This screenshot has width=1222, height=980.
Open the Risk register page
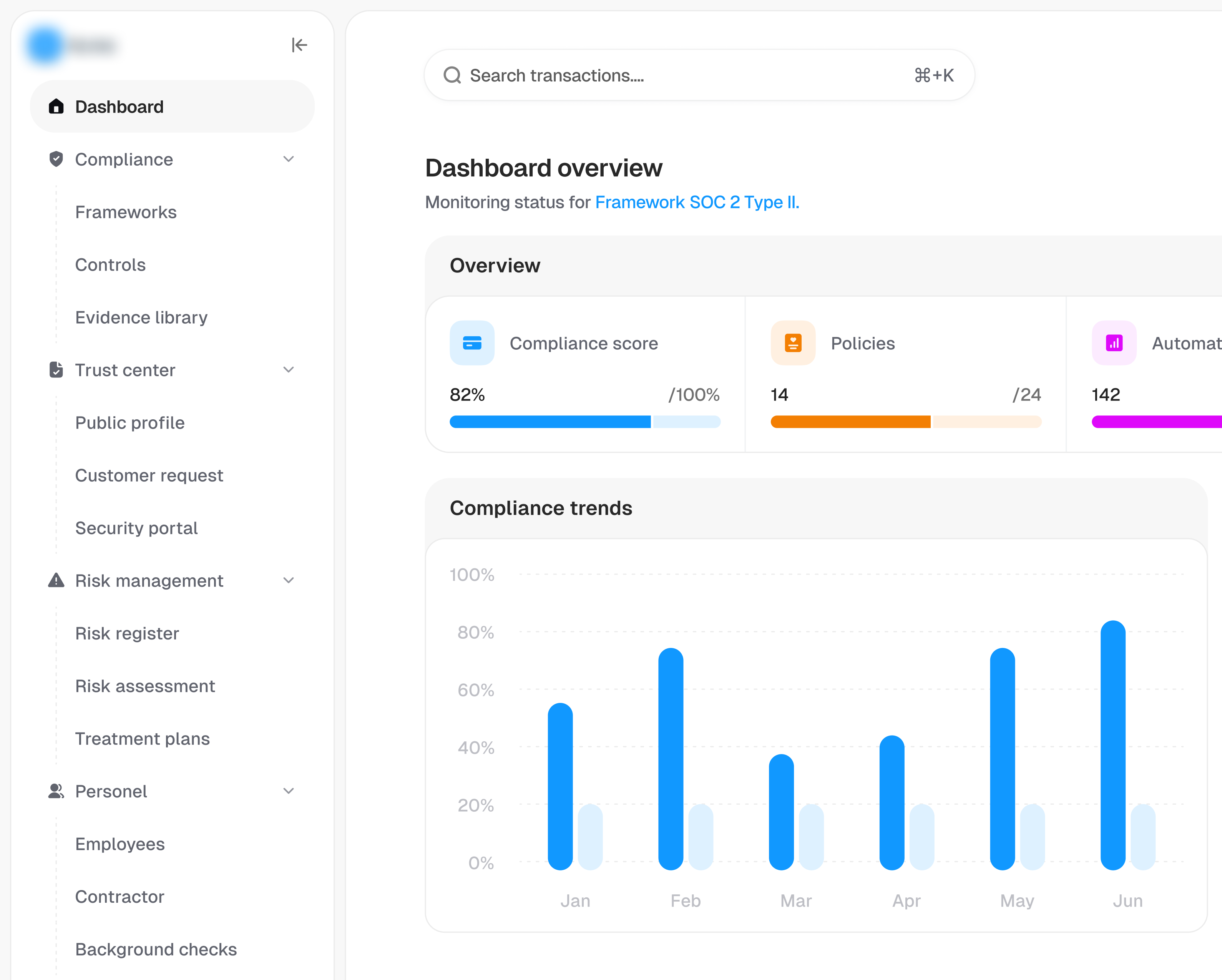tap(127, 633)
